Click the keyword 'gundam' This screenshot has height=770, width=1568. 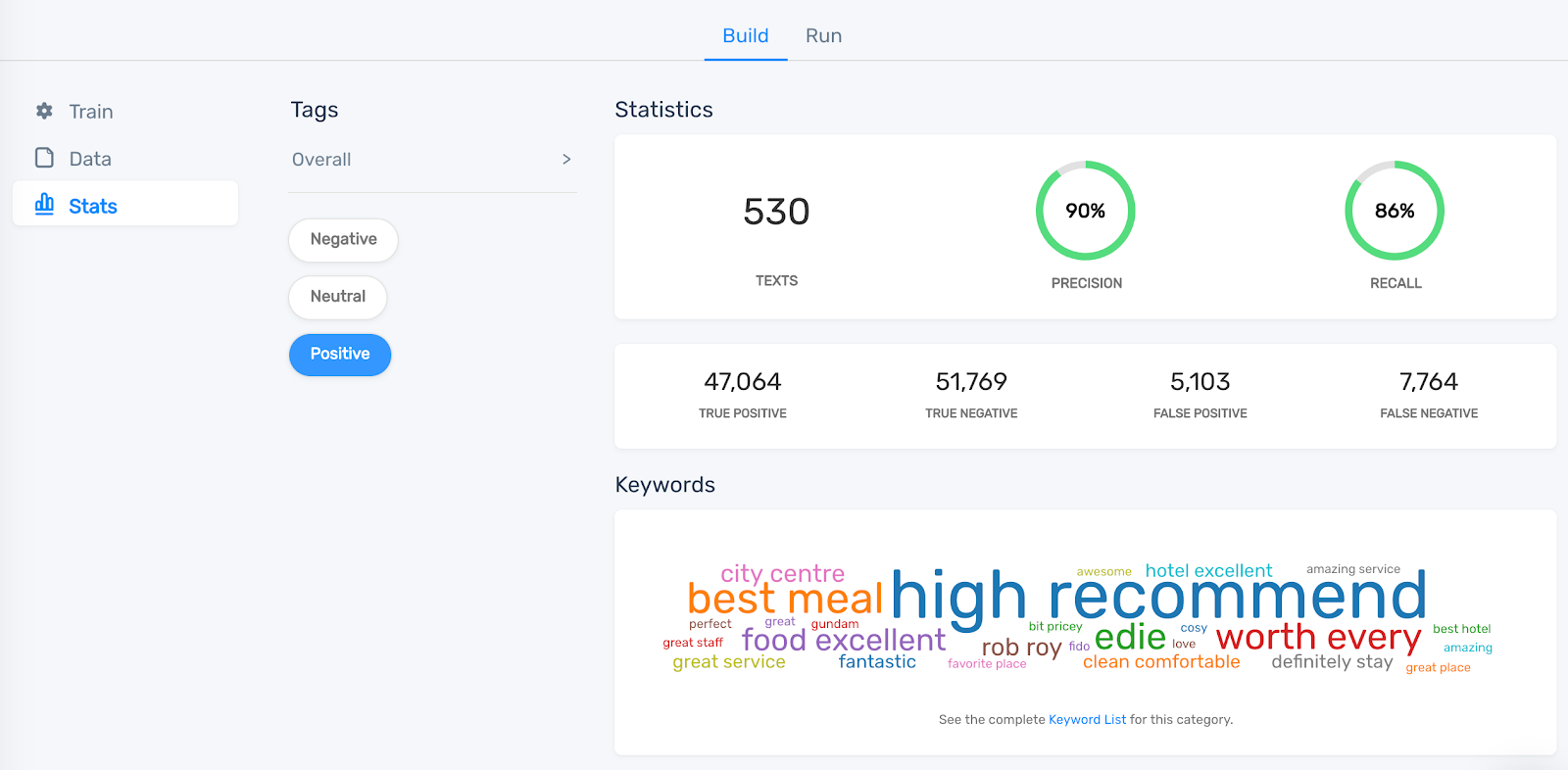pos(835,624)
